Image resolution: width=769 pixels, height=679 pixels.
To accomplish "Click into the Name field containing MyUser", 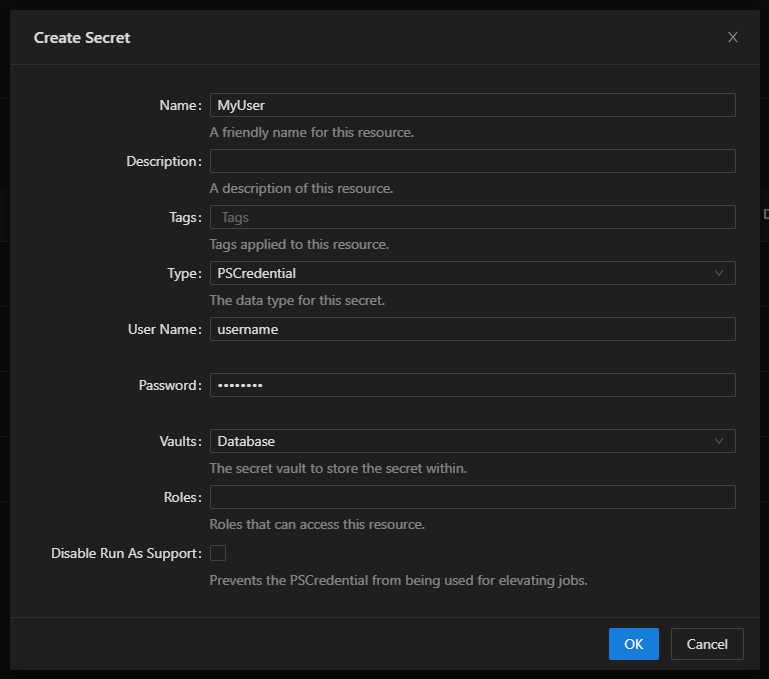I will click(472, 105).
